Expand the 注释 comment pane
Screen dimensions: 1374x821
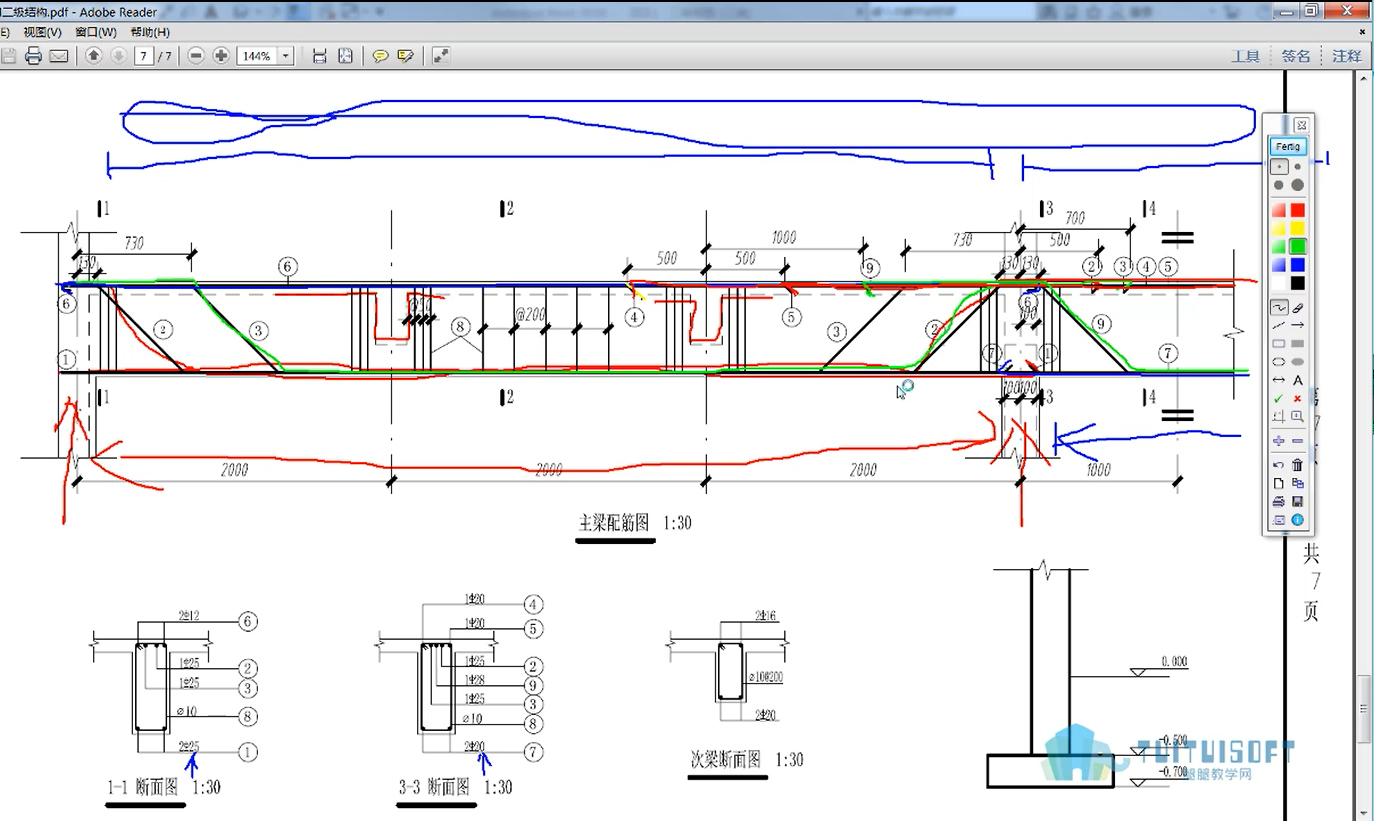tap(1346, 56)
